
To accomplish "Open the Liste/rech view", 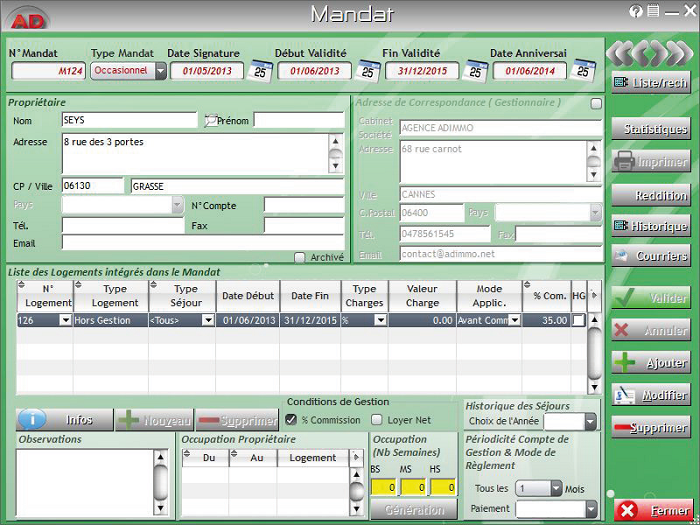I will 651,82.
